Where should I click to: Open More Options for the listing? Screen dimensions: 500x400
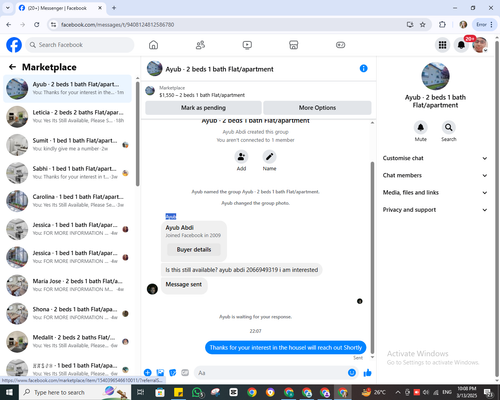pos(317,108)
